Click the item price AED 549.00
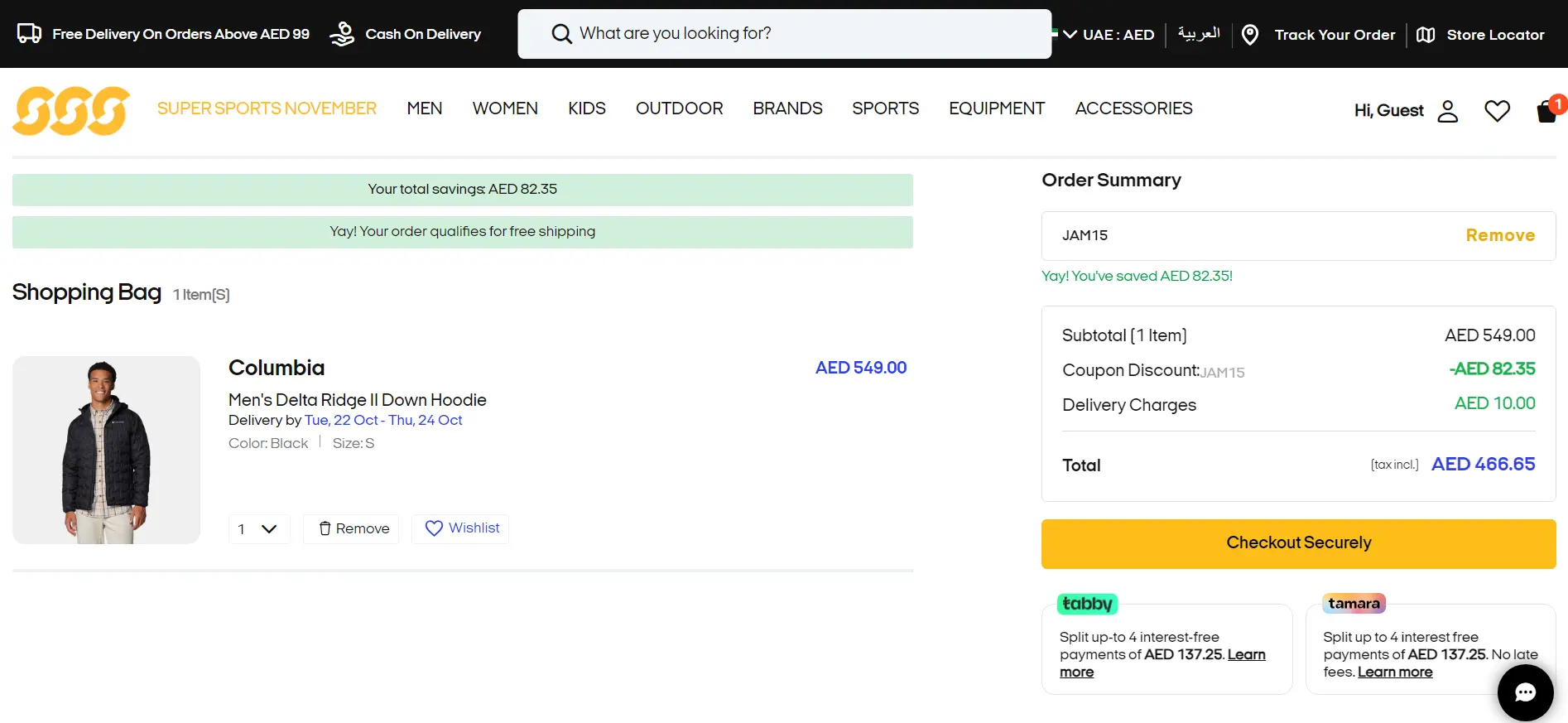The image size is (1568, 723). (861, 368)
